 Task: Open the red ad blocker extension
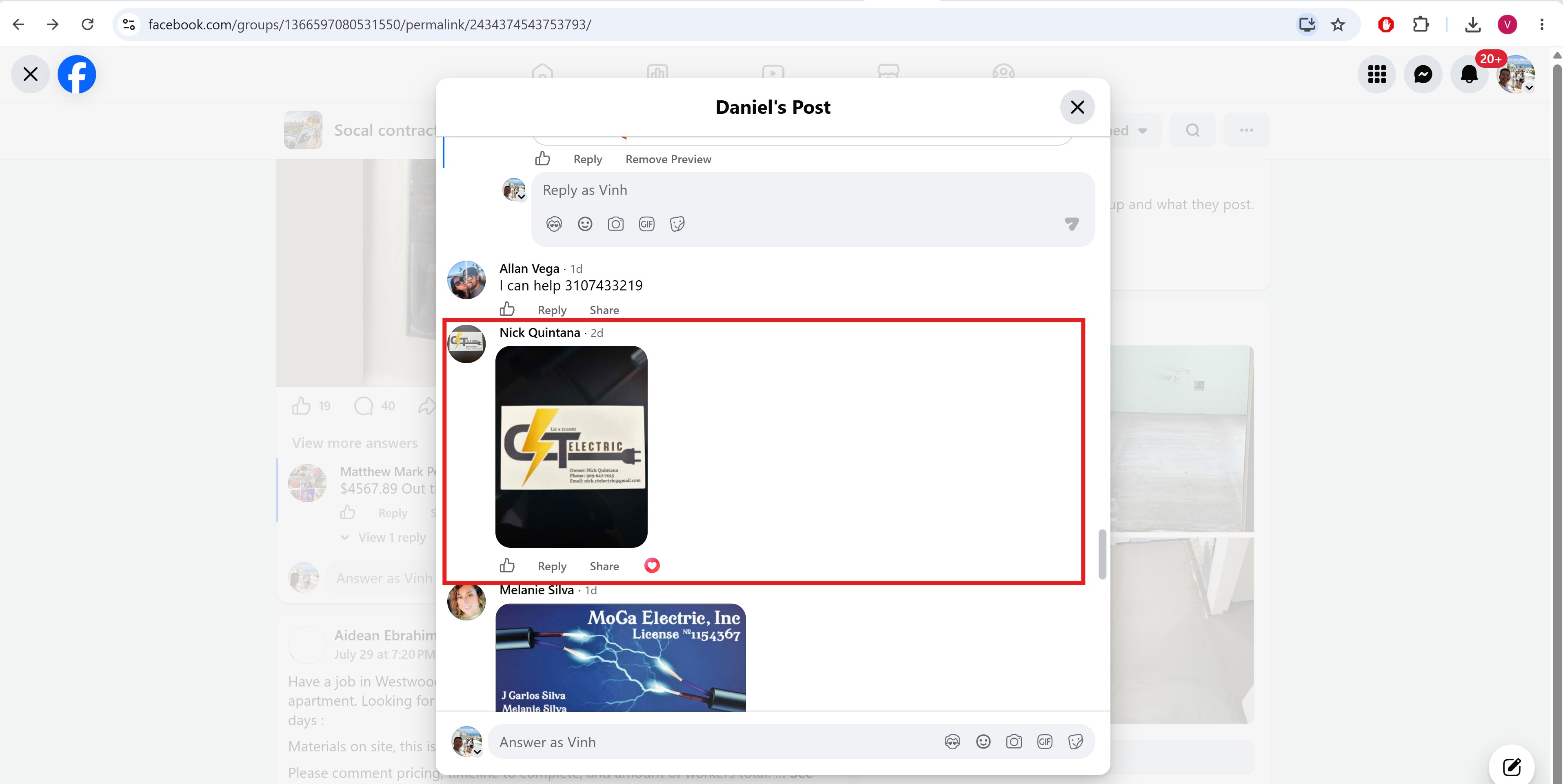pos(1385,24)
